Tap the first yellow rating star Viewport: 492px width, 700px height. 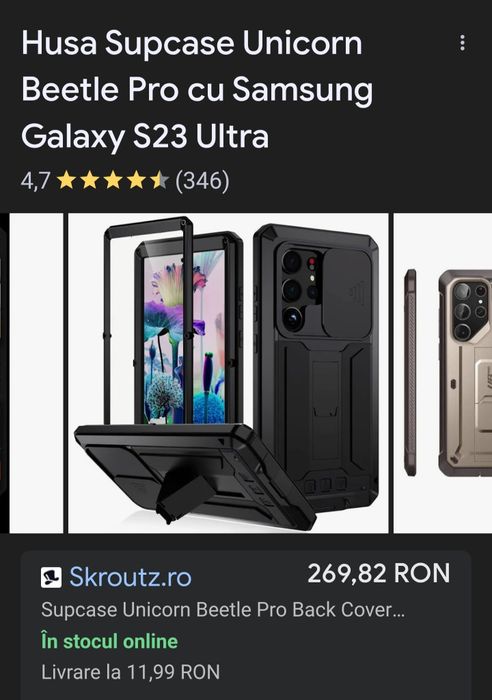67,181
